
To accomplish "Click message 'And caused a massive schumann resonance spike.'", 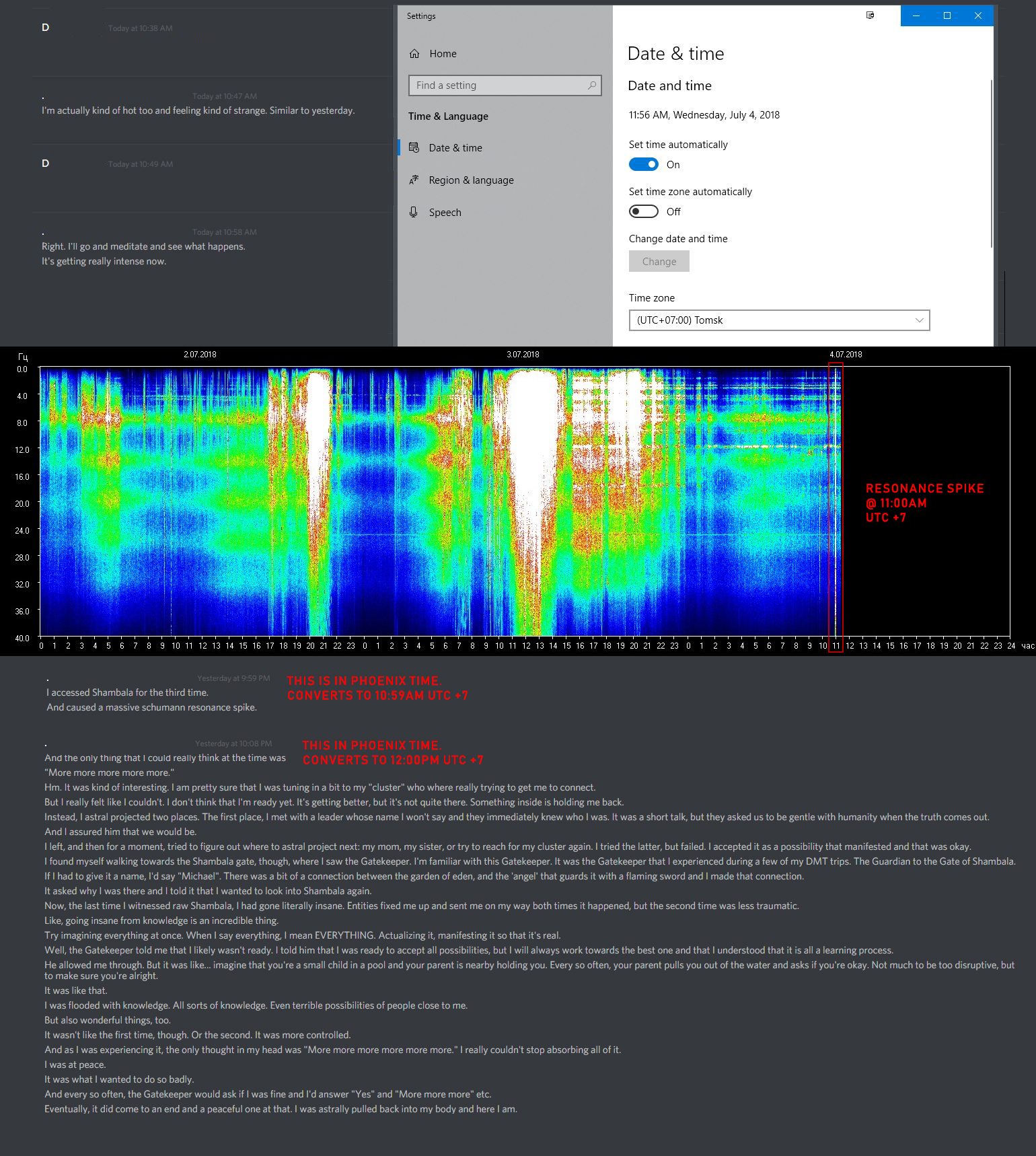I will click(151, 707).
